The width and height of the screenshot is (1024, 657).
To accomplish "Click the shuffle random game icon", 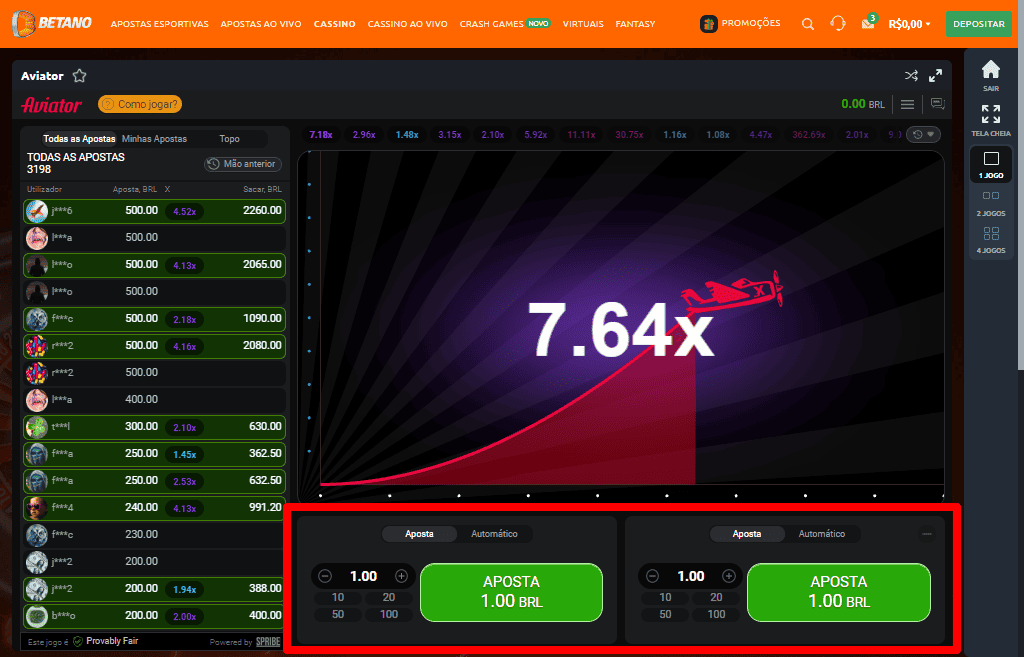I will click(911, 76).
